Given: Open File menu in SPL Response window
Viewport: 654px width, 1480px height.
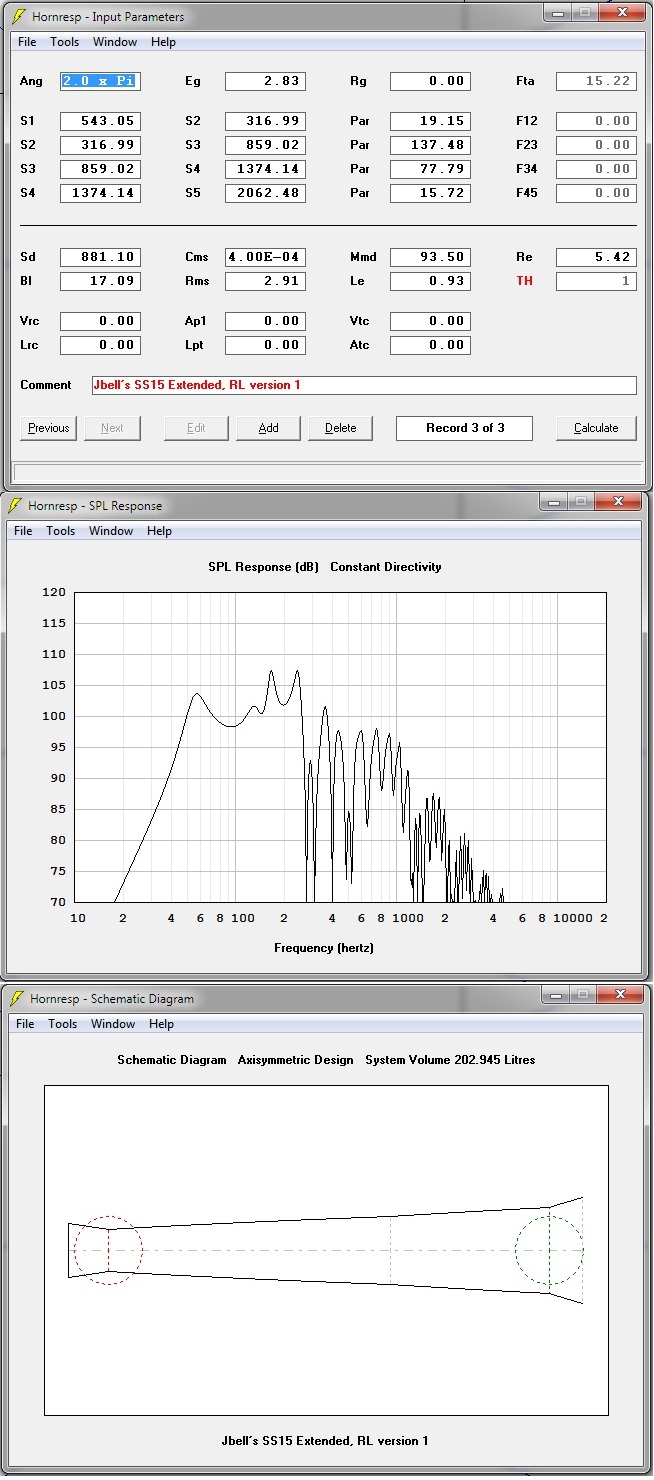Looking at the screenshot, I should 23,531.
